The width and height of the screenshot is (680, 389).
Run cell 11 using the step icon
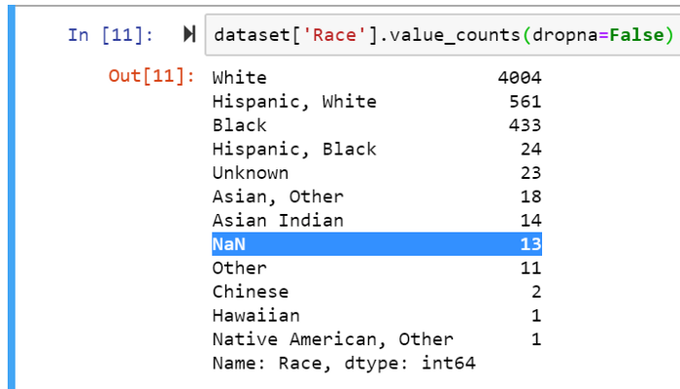(x=190, y=34)
